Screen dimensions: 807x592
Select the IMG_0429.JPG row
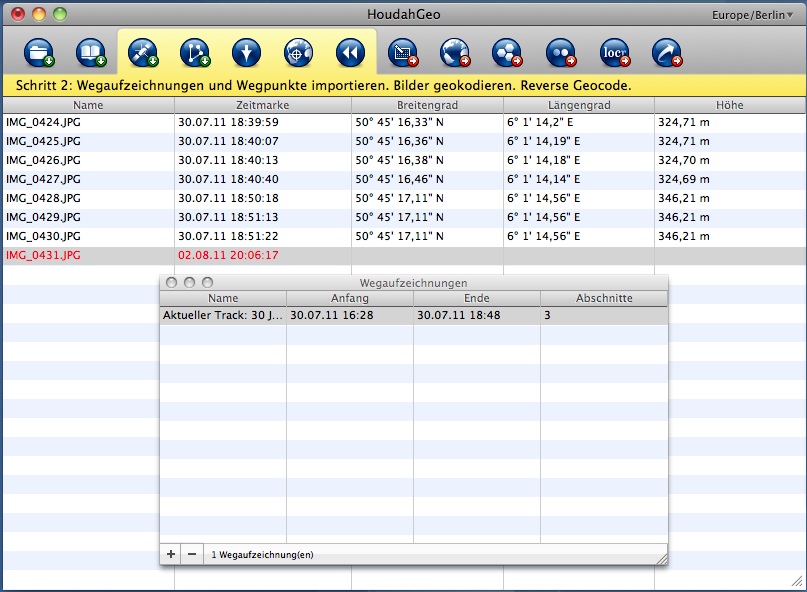pos(405,218)
